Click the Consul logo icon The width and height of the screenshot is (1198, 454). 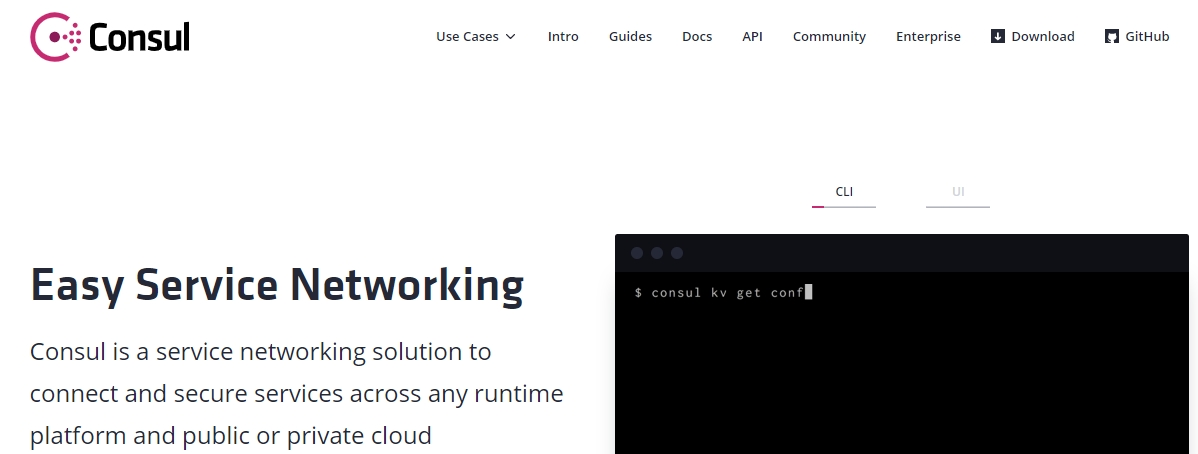coord(55,37)
